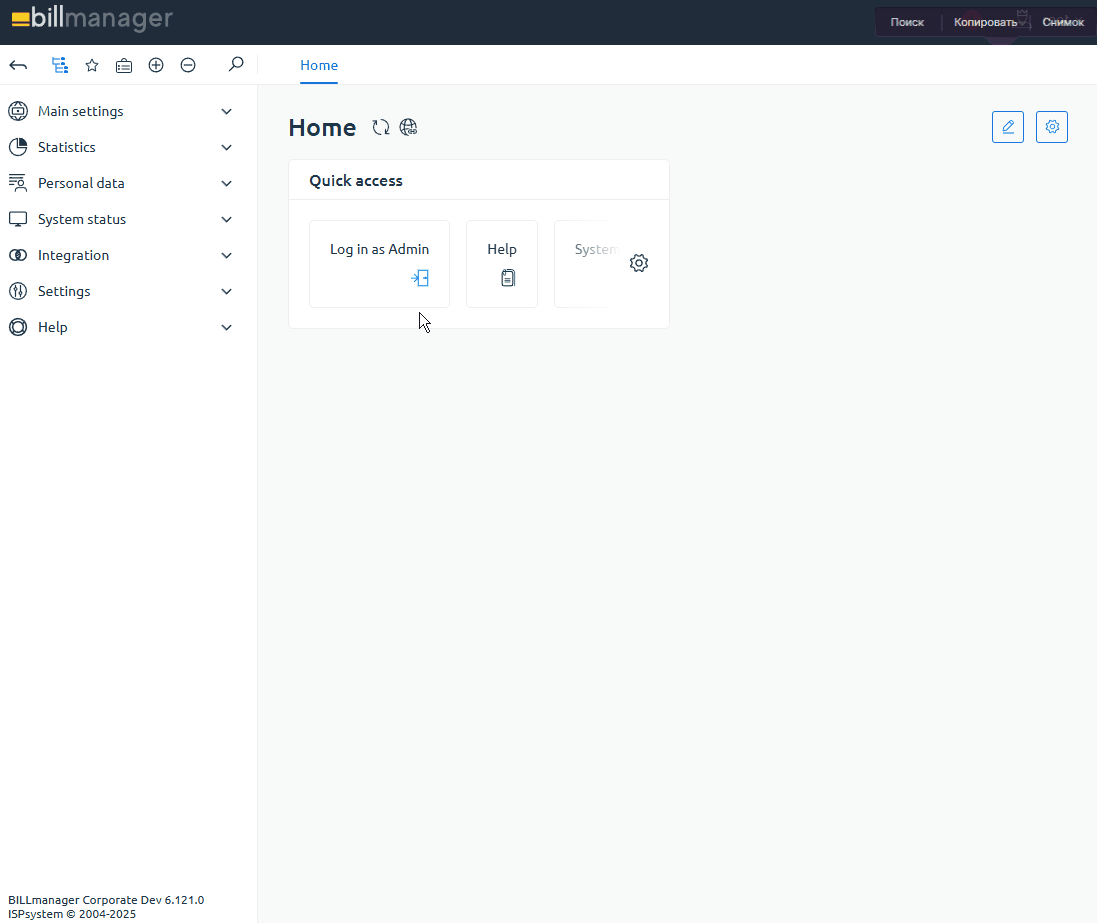
Task: Open the Personal data menu item
Action: [x=81, y=183]
